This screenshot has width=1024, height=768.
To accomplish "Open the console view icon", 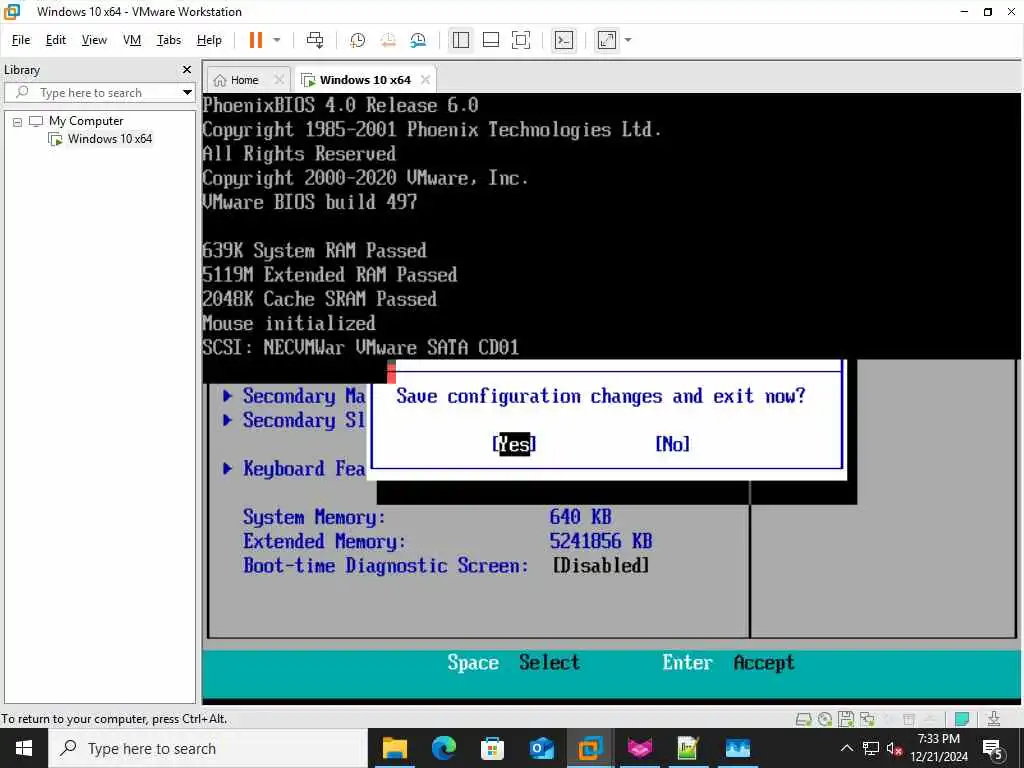I will 564,40.
